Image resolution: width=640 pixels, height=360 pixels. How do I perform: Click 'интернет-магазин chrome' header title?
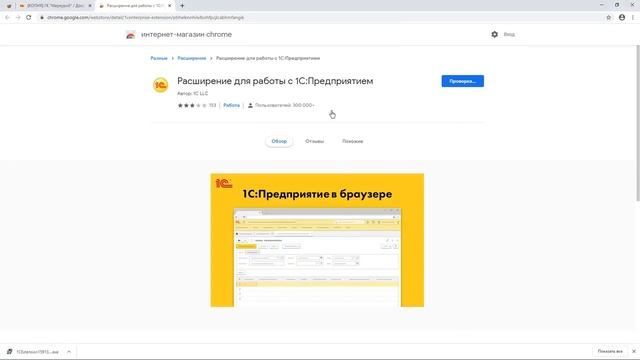click(186, 35)
